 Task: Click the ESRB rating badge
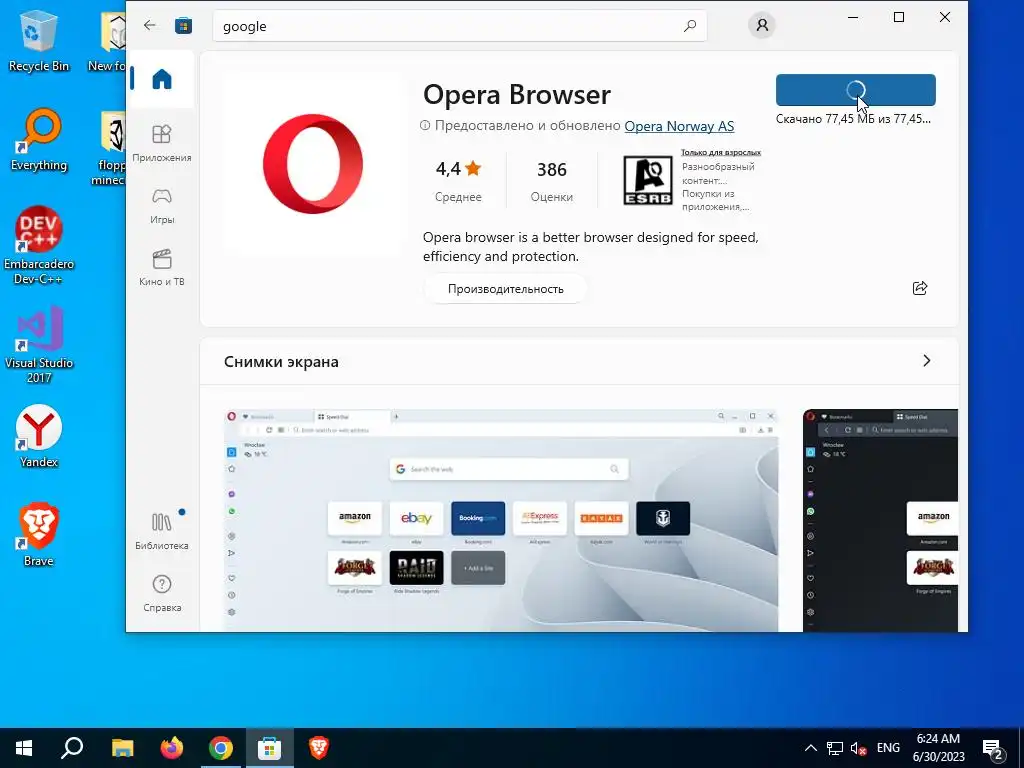click(647, 180)
